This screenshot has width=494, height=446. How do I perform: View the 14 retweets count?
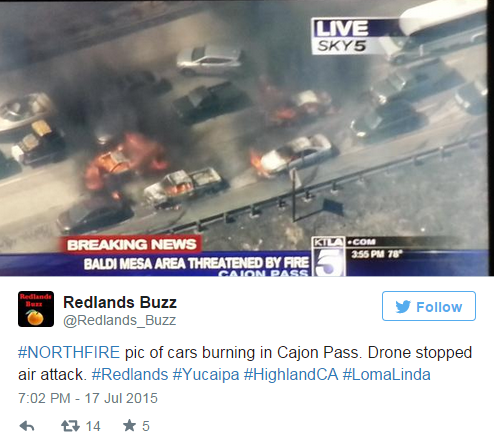(x=93, y=426)
